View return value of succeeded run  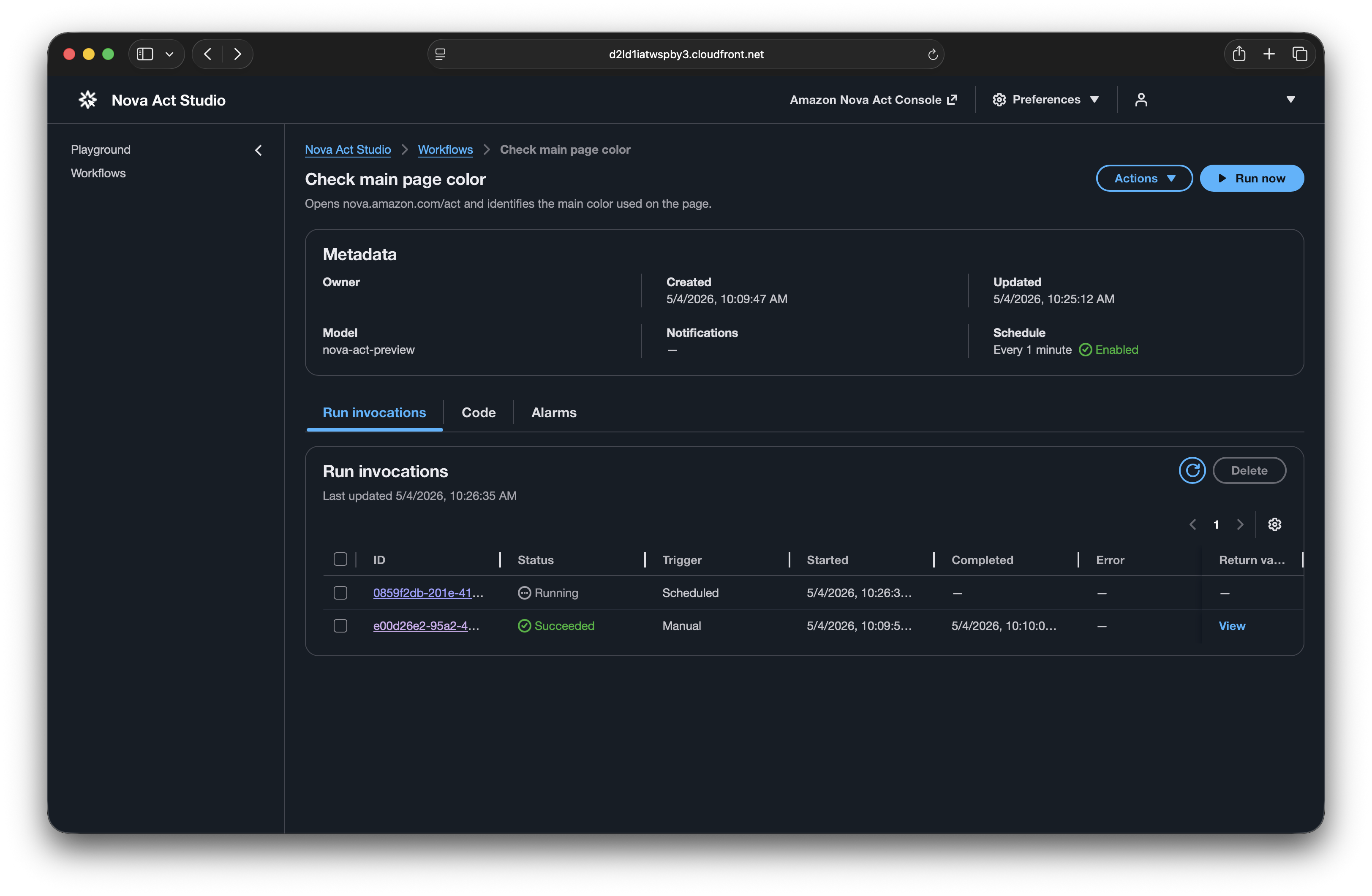[x=1232, y=626]
